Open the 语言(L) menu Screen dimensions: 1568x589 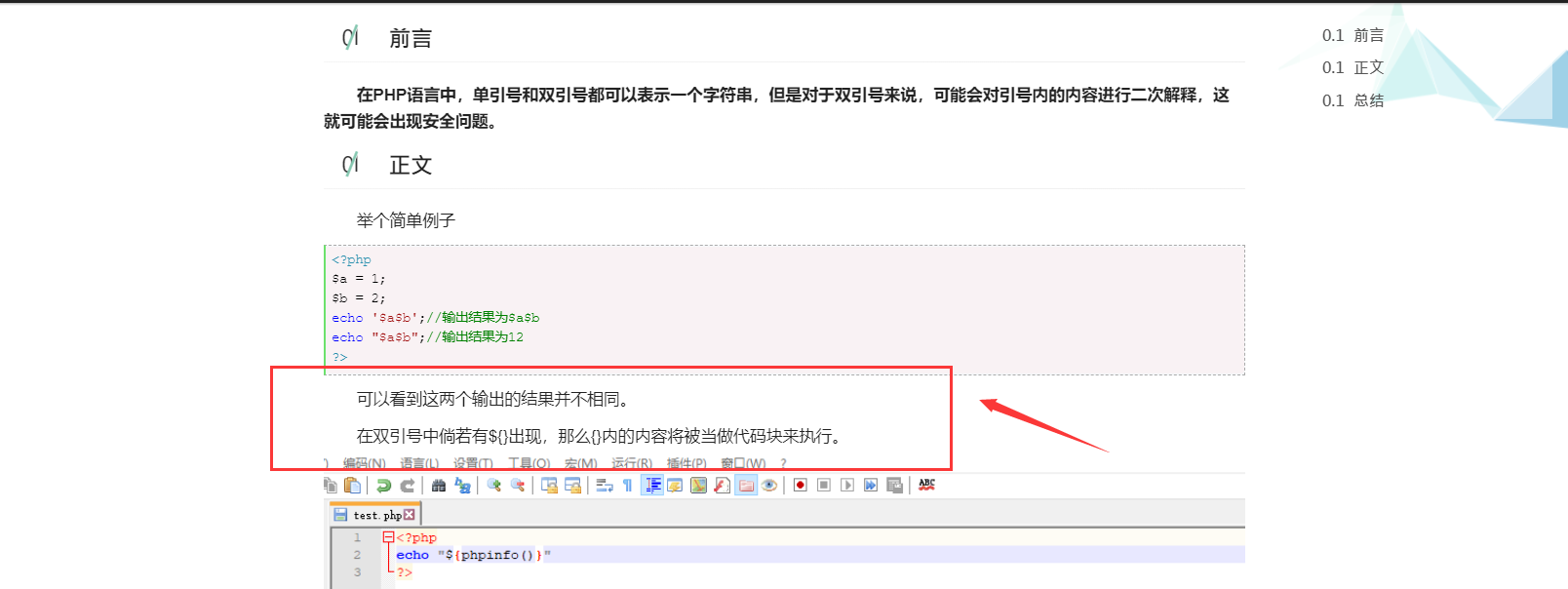(419, 464)
